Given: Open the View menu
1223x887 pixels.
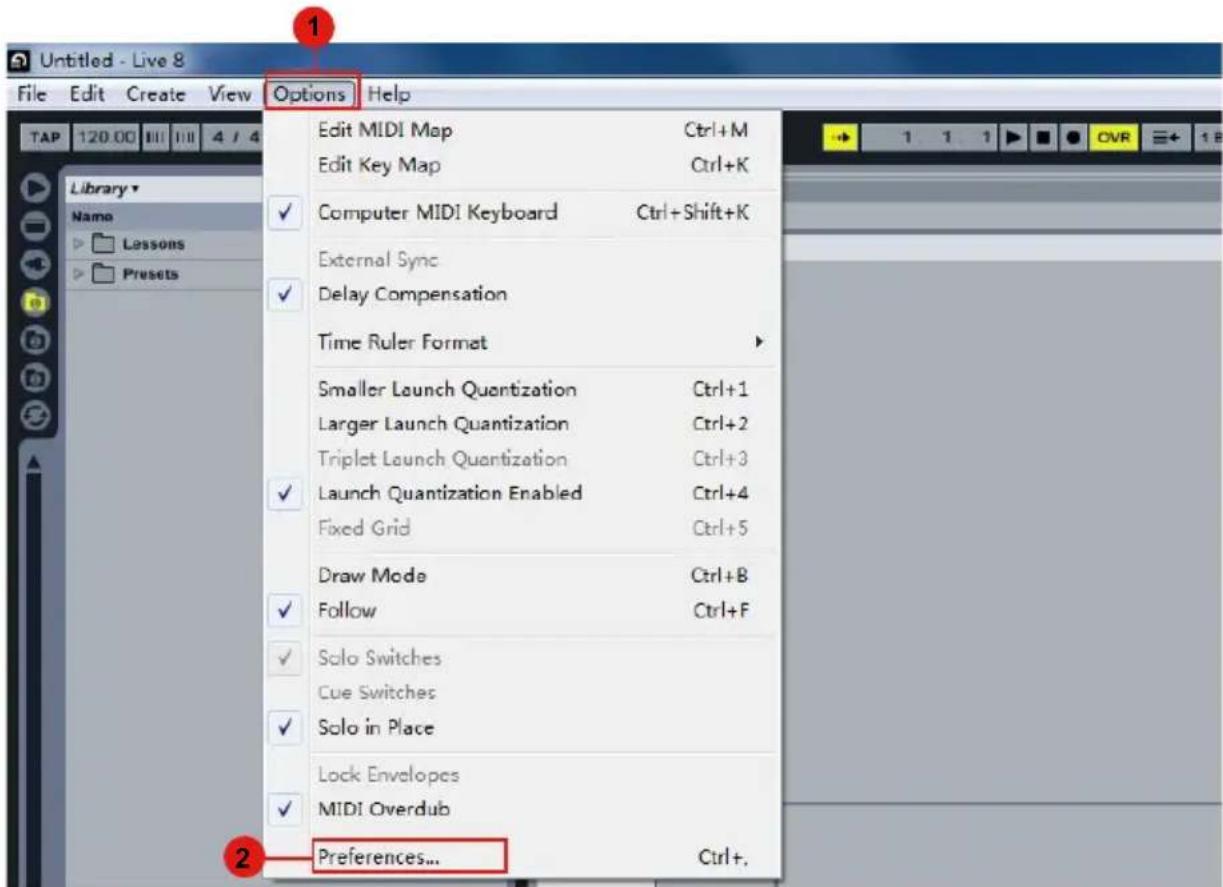Looking at the screenshot, I should 229,94.
